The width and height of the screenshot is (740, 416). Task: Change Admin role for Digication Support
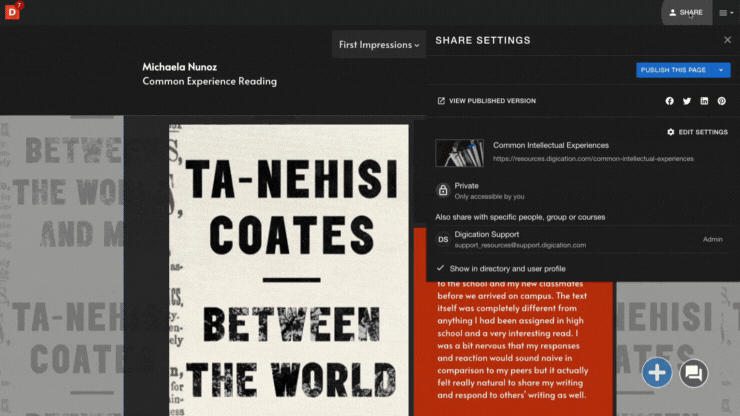(712, 239)
